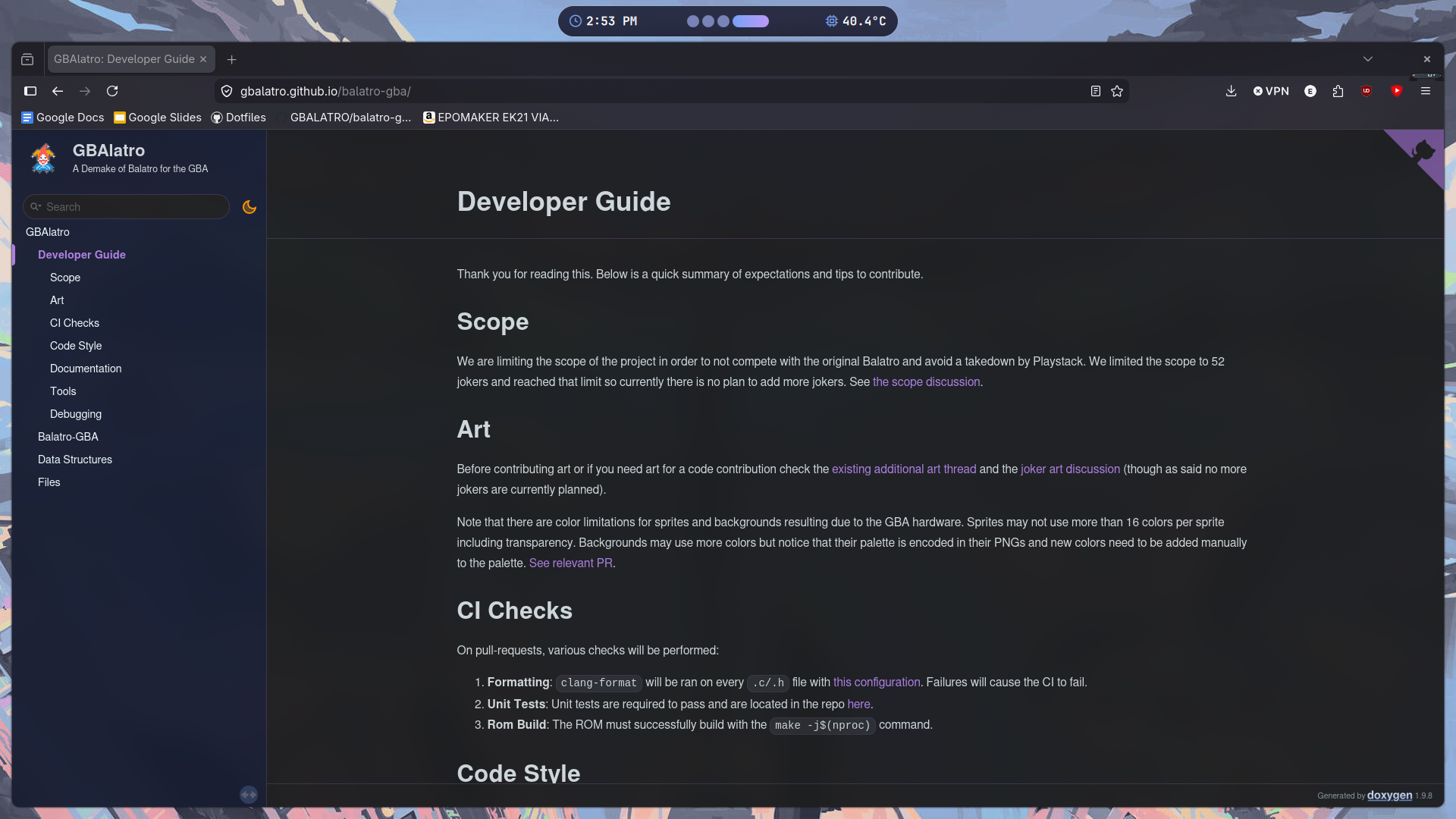This screenshot has height=819, width=1456.
Task: Open Data Structures in the sidebar
Action: pyautogui.click(x=75, y=460)
